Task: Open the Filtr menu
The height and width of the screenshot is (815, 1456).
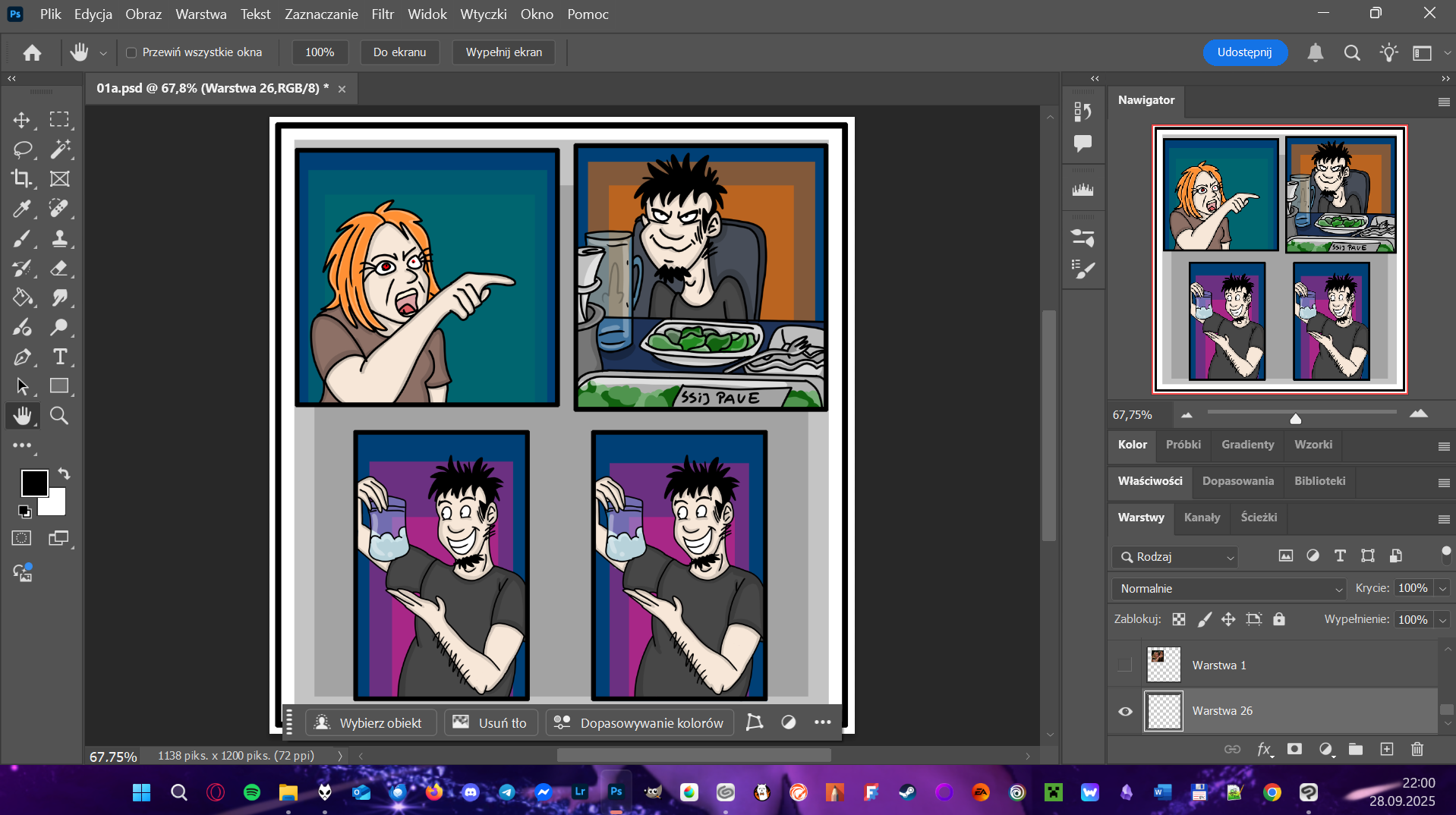Action: (x=383, y=14)
